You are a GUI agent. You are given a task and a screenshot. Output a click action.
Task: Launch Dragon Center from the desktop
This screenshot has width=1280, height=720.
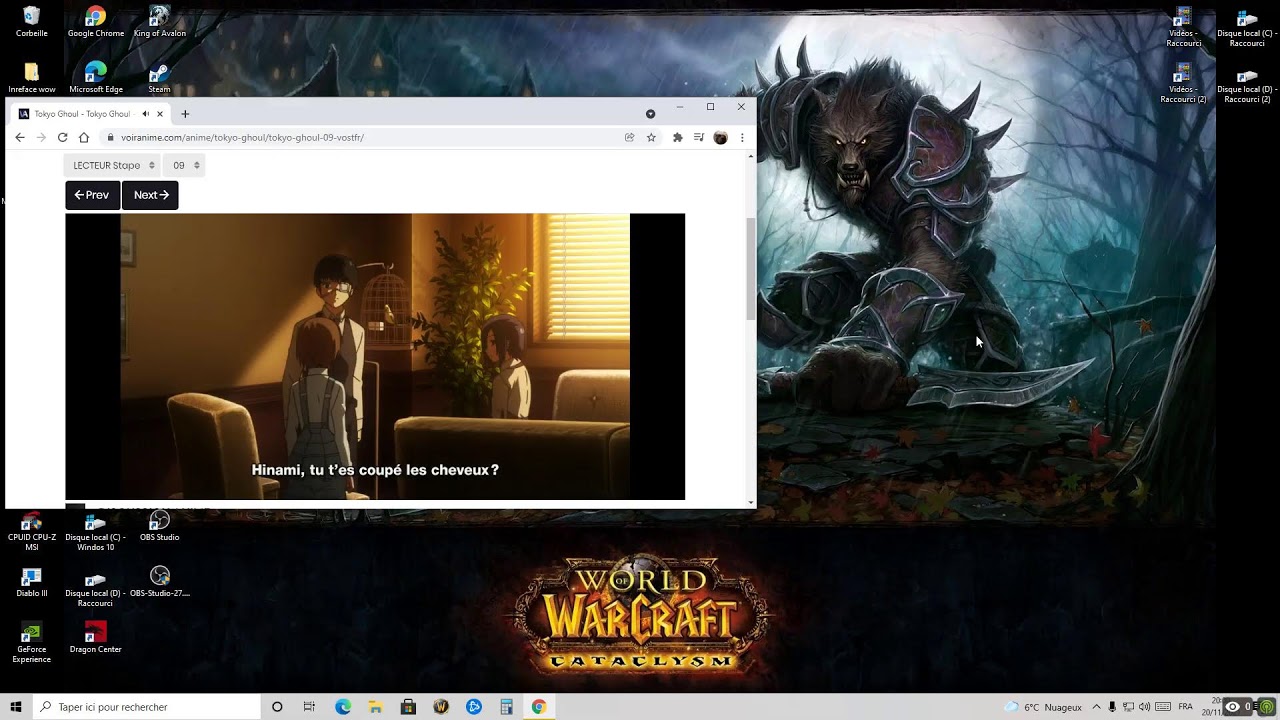point(96,638)
